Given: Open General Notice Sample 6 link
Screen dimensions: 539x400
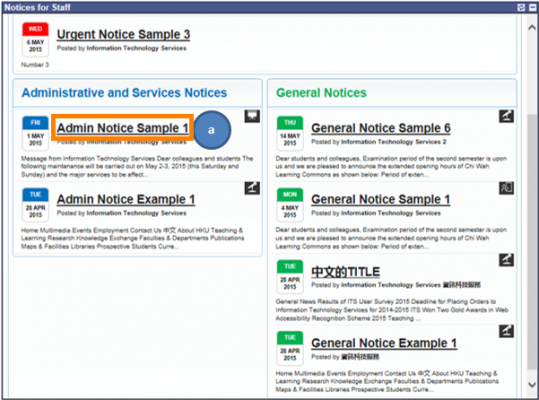Looking at the screenshot, I should (x=381, y=128).
